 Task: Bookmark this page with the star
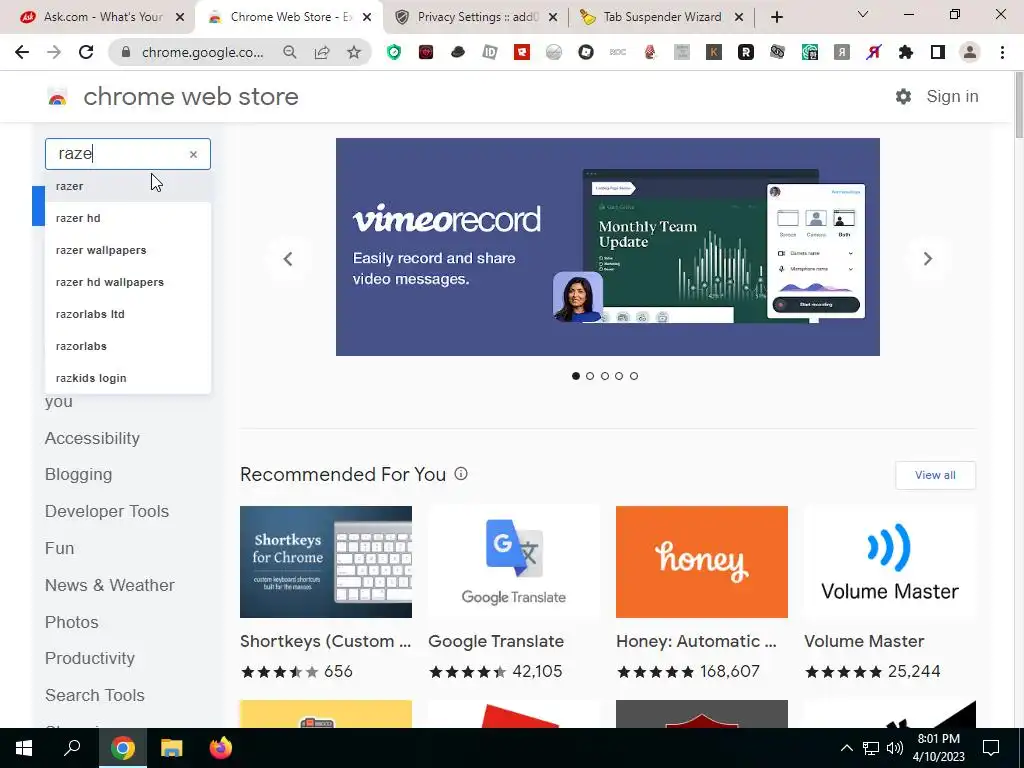[354, 52]
